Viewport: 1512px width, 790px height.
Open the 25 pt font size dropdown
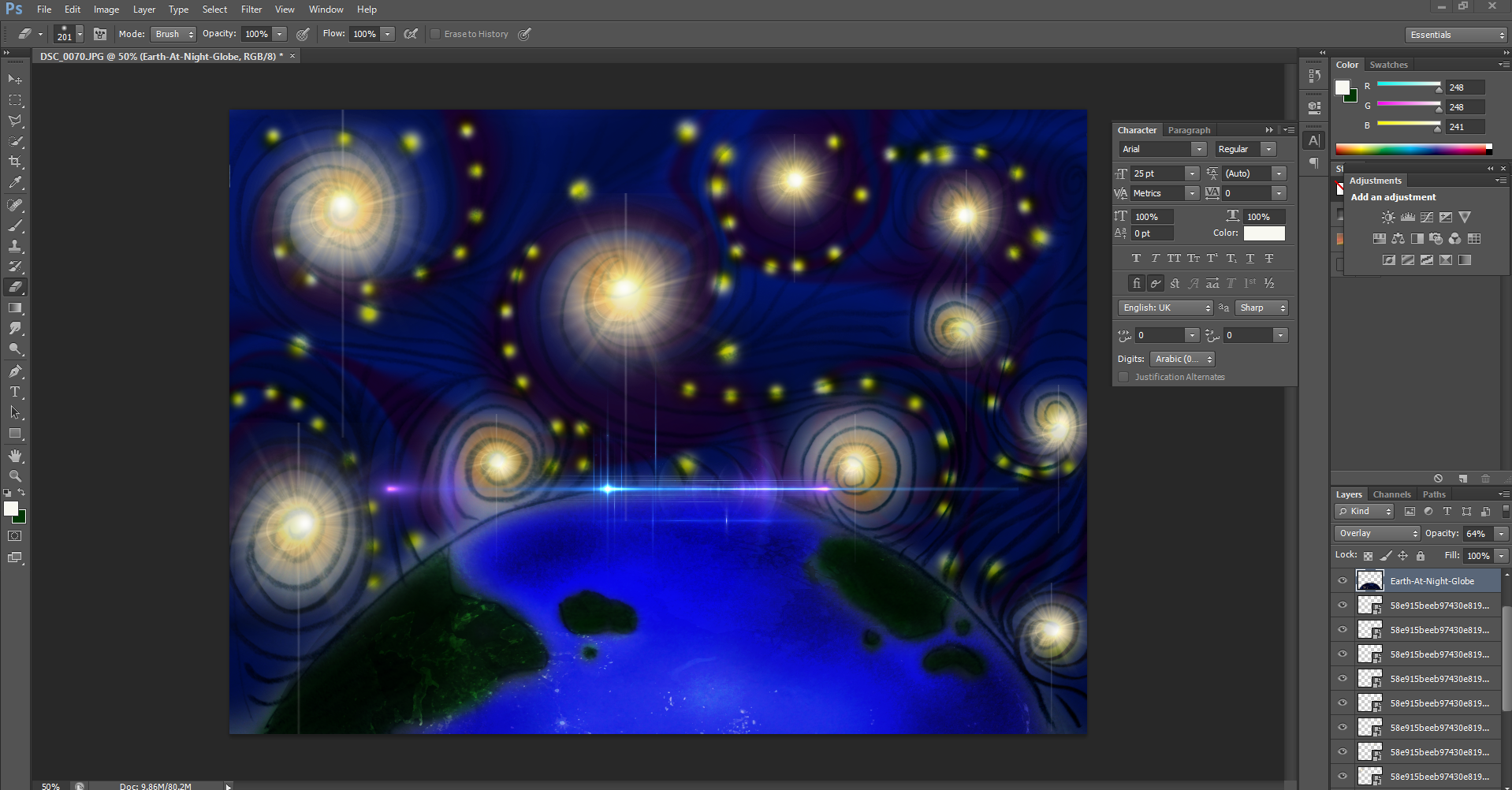(1192, 173)
